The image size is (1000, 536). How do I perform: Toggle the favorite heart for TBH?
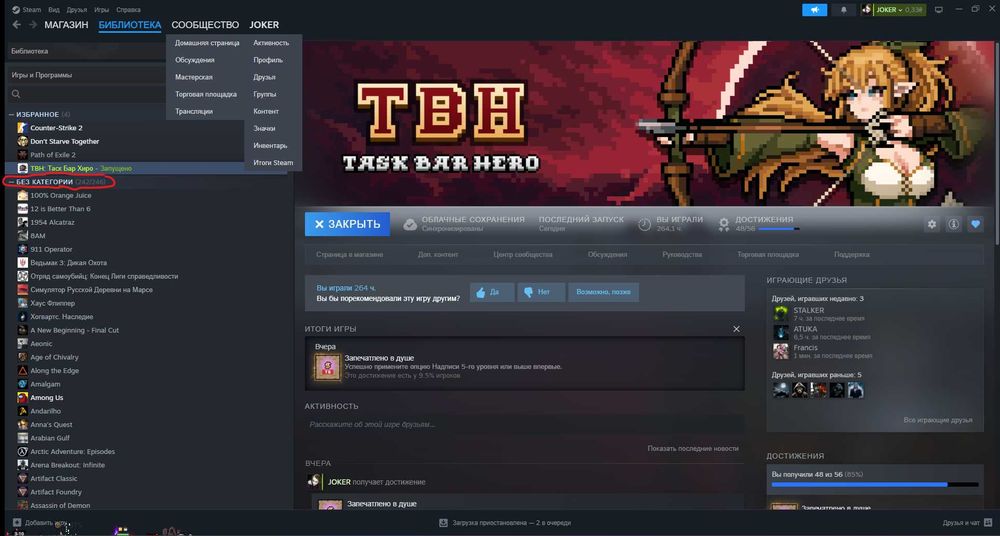tap(975, 224)
